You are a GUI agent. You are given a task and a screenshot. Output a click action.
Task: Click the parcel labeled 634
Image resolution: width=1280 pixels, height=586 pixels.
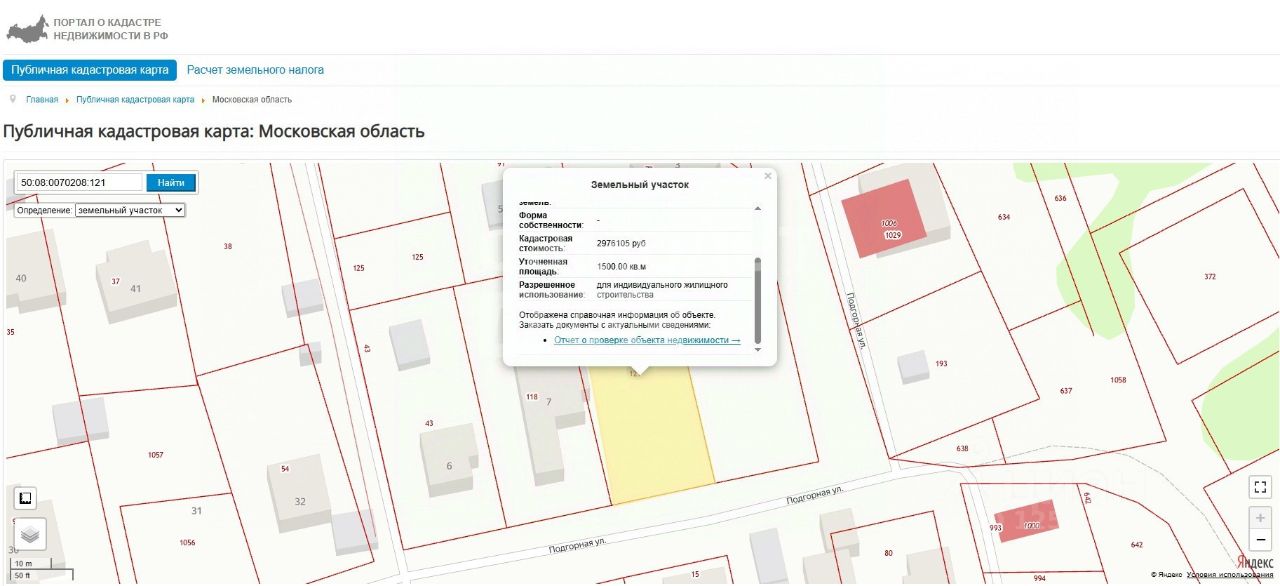point(1004,217)
